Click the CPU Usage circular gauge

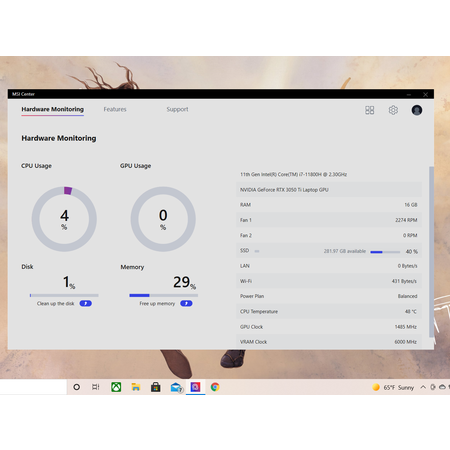(64, 219)
